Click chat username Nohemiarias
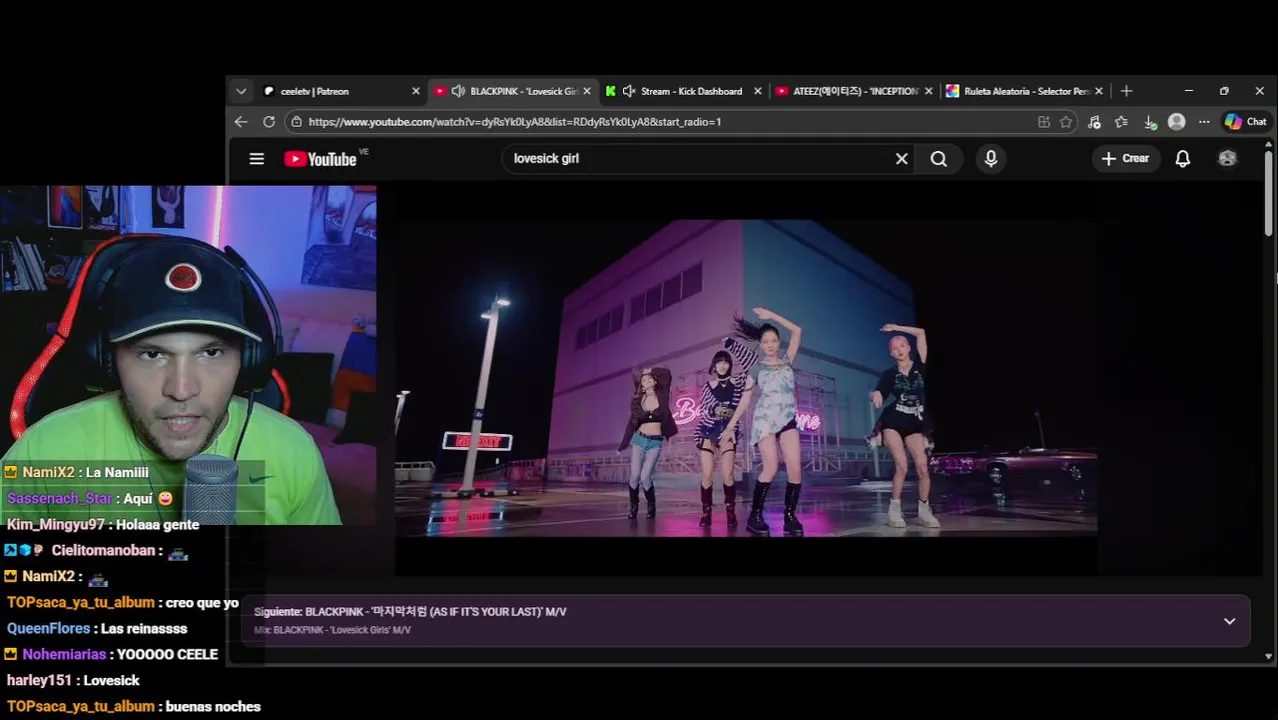 click(x=64, y=654)
